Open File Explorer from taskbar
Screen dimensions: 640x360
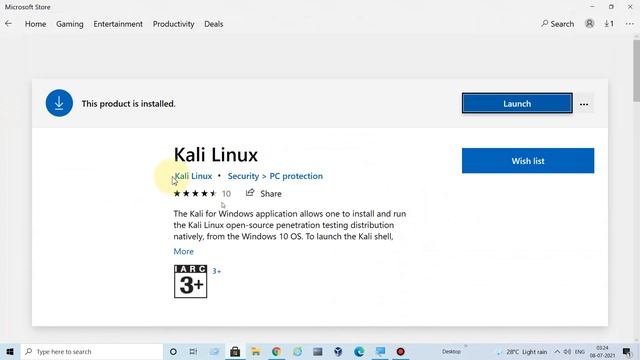tap(256, 351)
